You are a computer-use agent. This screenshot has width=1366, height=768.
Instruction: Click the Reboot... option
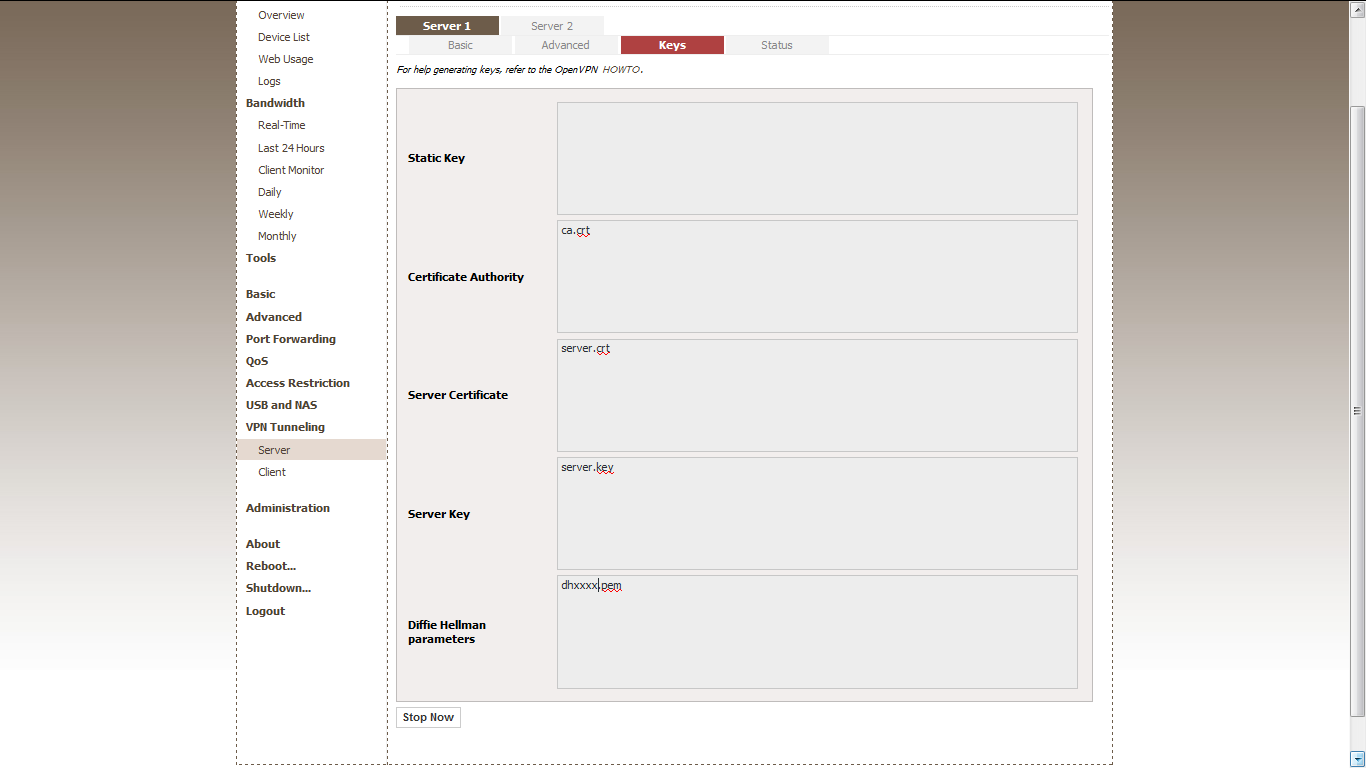(x=271, y=566)
